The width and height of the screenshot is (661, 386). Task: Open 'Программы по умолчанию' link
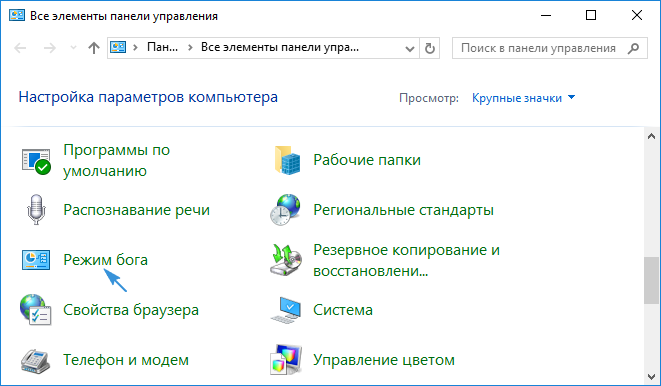[116, 161]
